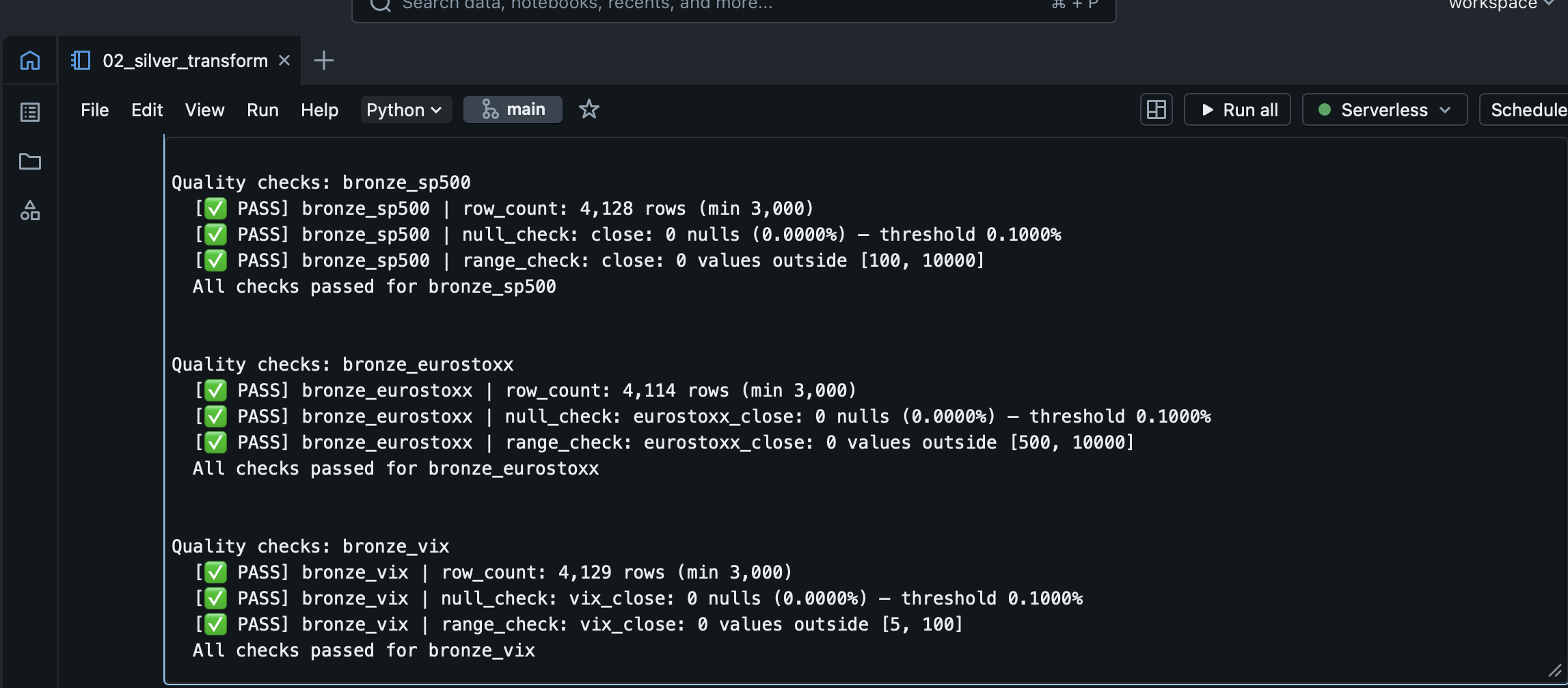Screen dimensions: 1568x688
Task: Click 'Quality checks: bronze_eurostoxx' heading
Action: click(x=342, y=365)
